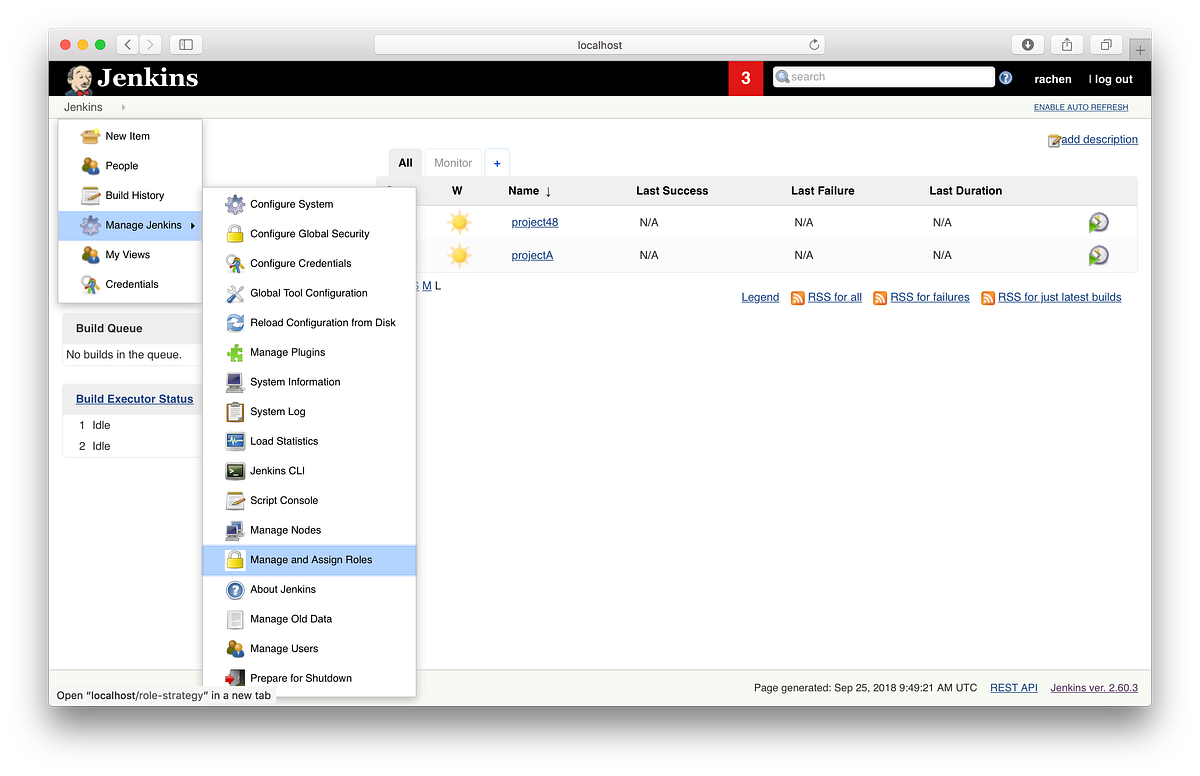Open the Manage Jenkins submenu arrow

(x=190, y=225)
